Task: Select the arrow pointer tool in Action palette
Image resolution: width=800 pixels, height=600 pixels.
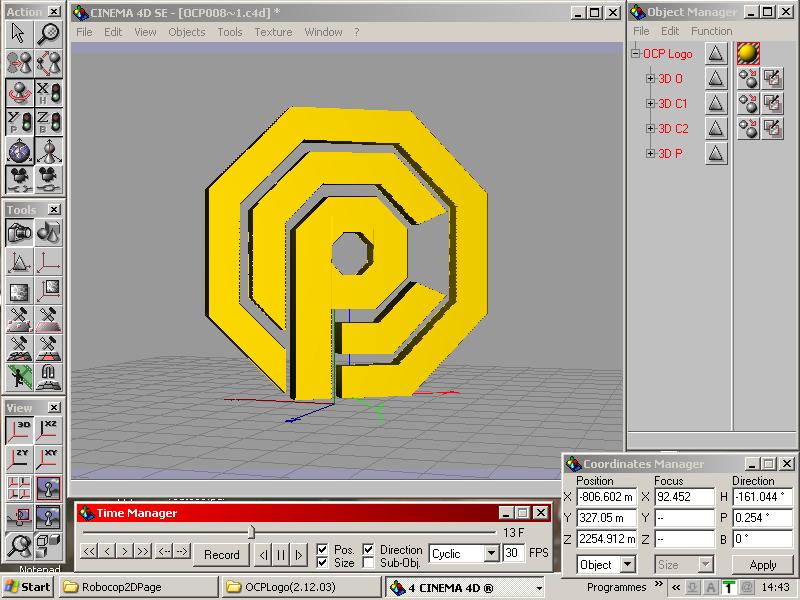Action: coord(19,33)
